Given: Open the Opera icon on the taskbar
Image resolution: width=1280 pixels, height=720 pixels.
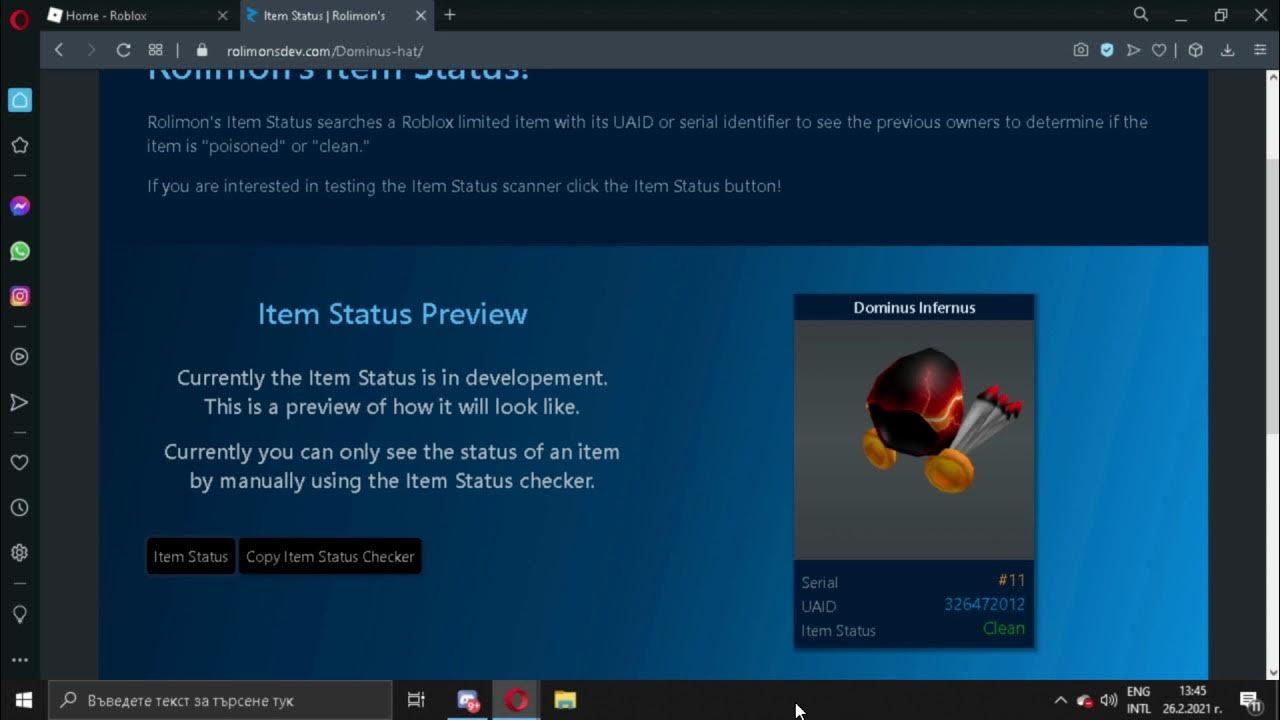Looking at the screenshot, I should (x=516, y=700).
